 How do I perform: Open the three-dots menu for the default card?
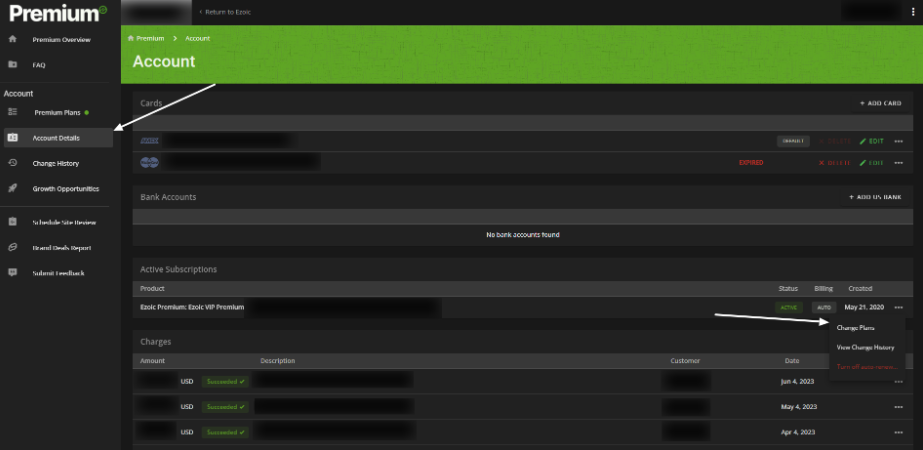pyautogui.click(x=898, y=141)
